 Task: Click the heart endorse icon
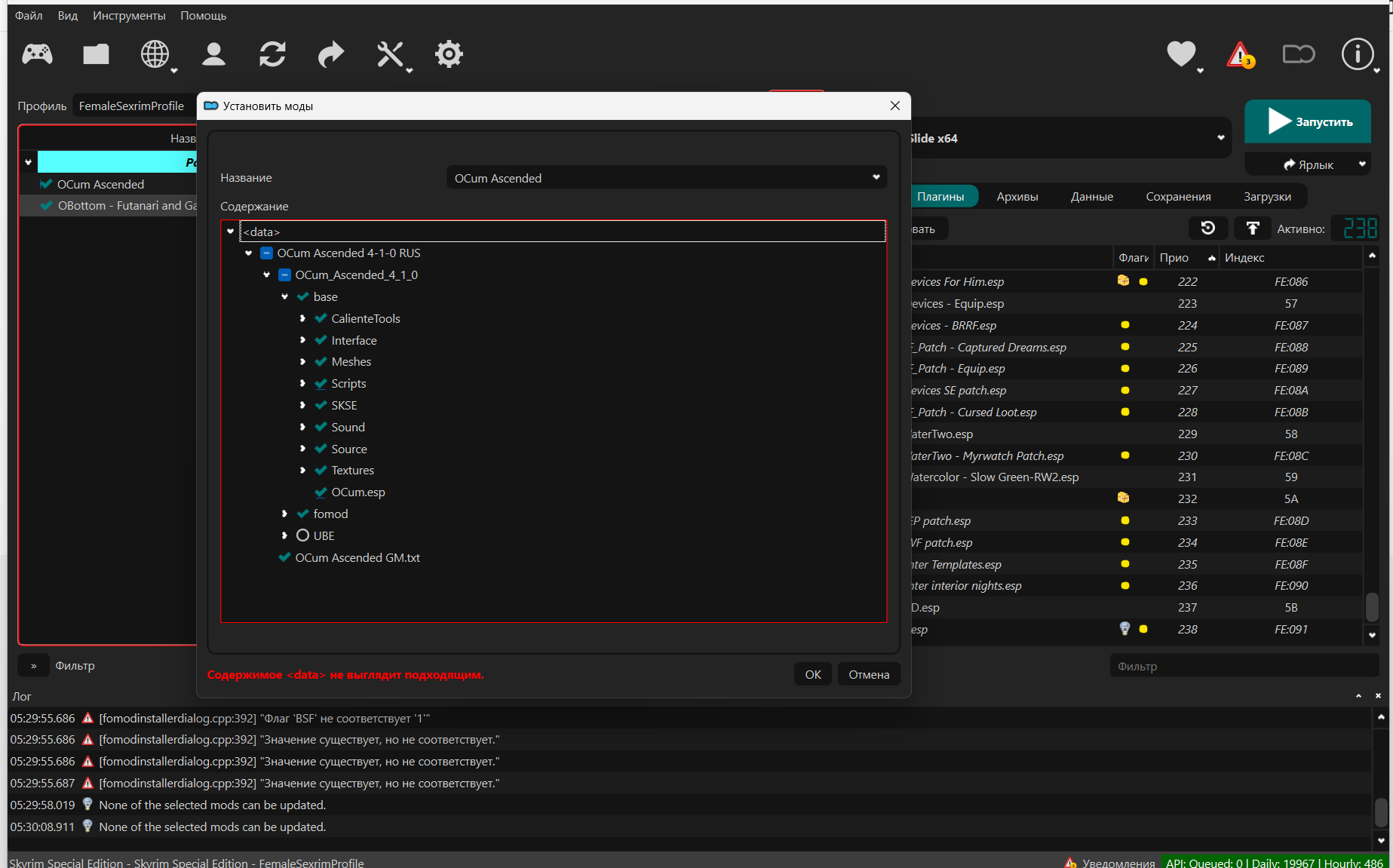pyautogui.click(x=1181, y=54)
